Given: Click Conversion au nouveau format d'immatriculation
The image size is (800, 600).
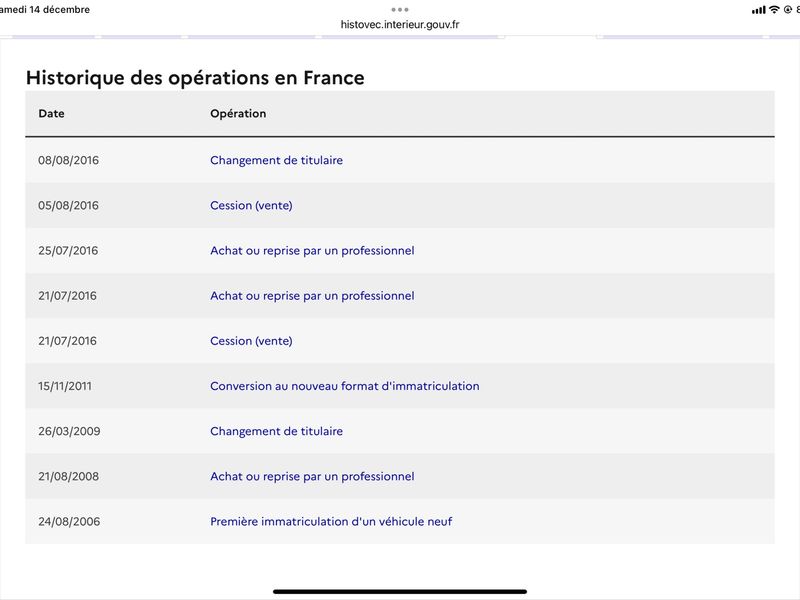Looking at the screenshot, I should tap(344, 386).
